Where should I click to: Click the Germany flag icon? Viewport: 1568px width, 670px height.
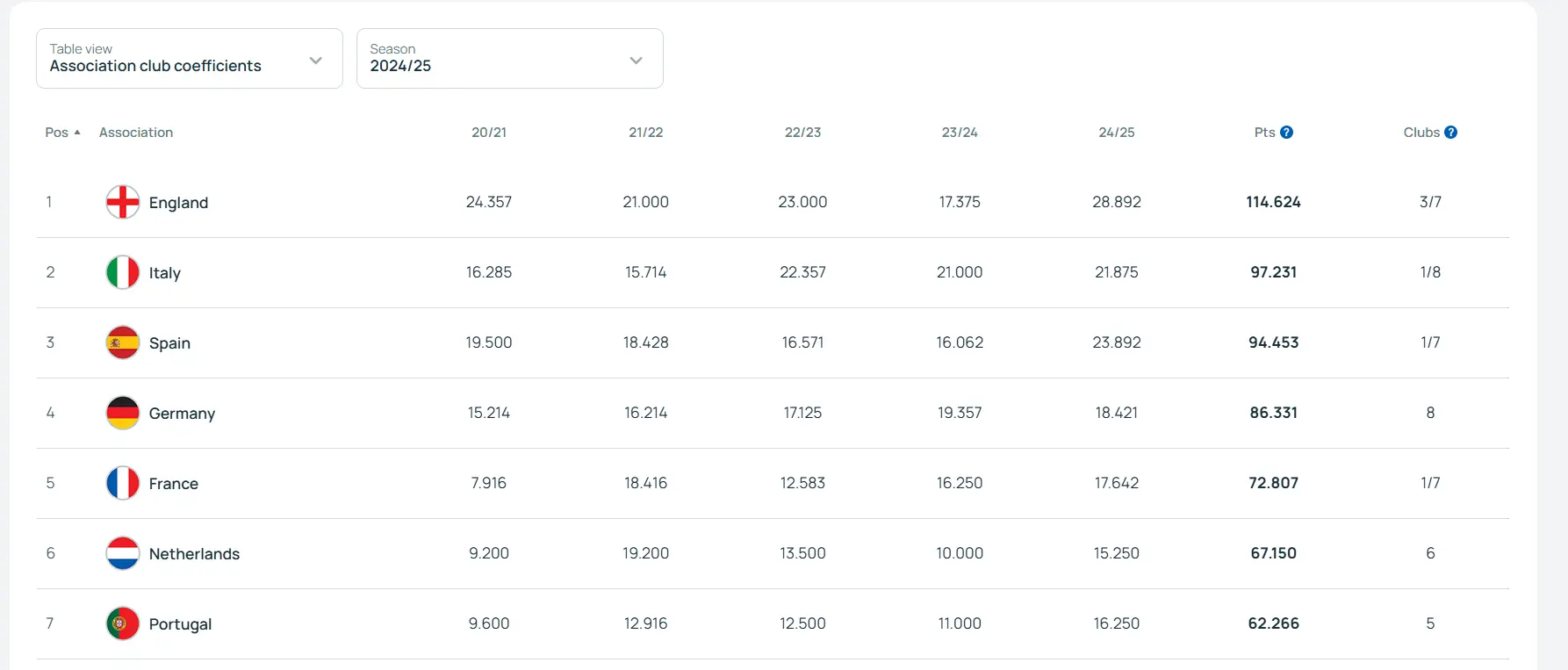[123, 413]
